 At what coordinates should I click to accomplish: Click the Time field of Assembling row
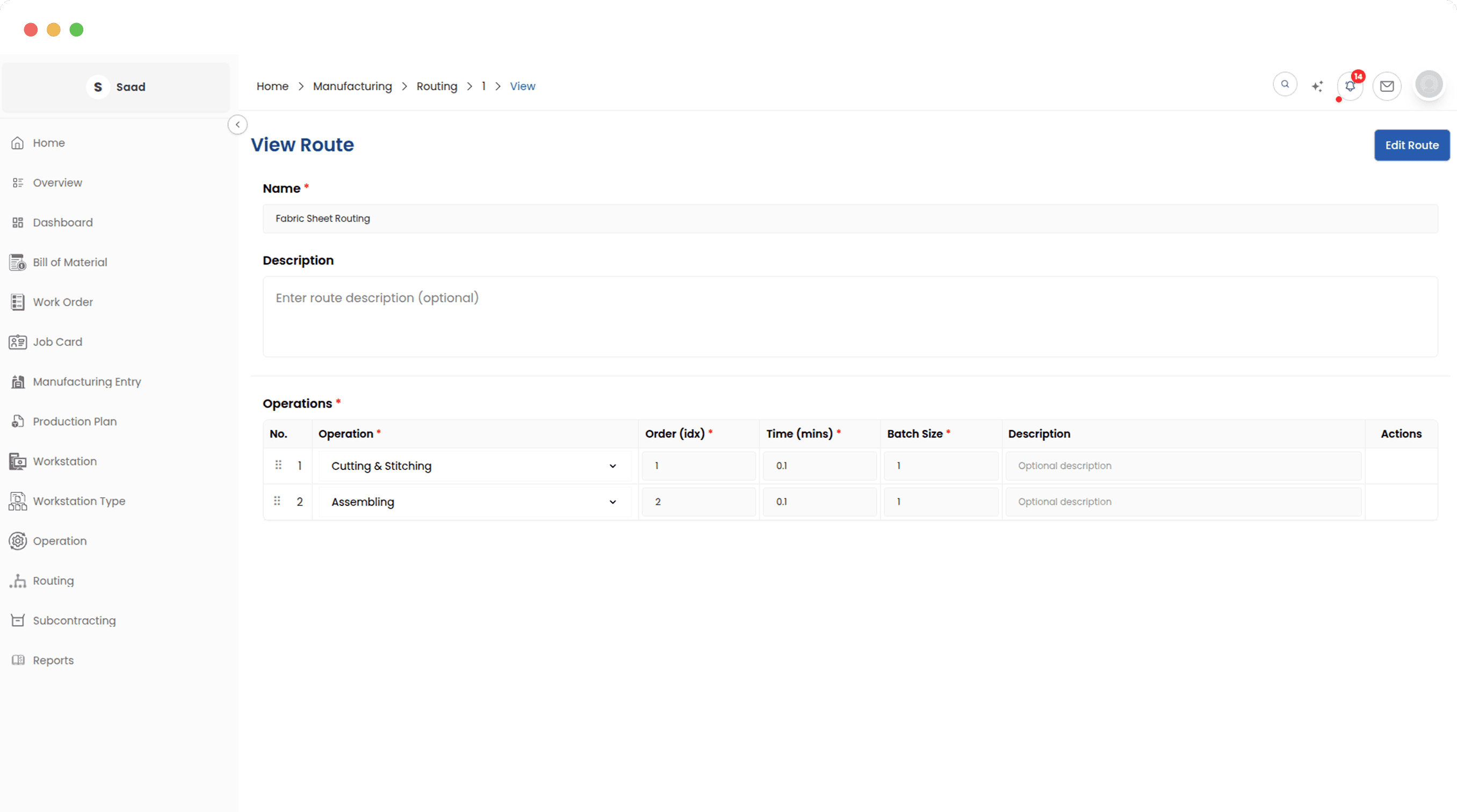(x=819, y=502)
